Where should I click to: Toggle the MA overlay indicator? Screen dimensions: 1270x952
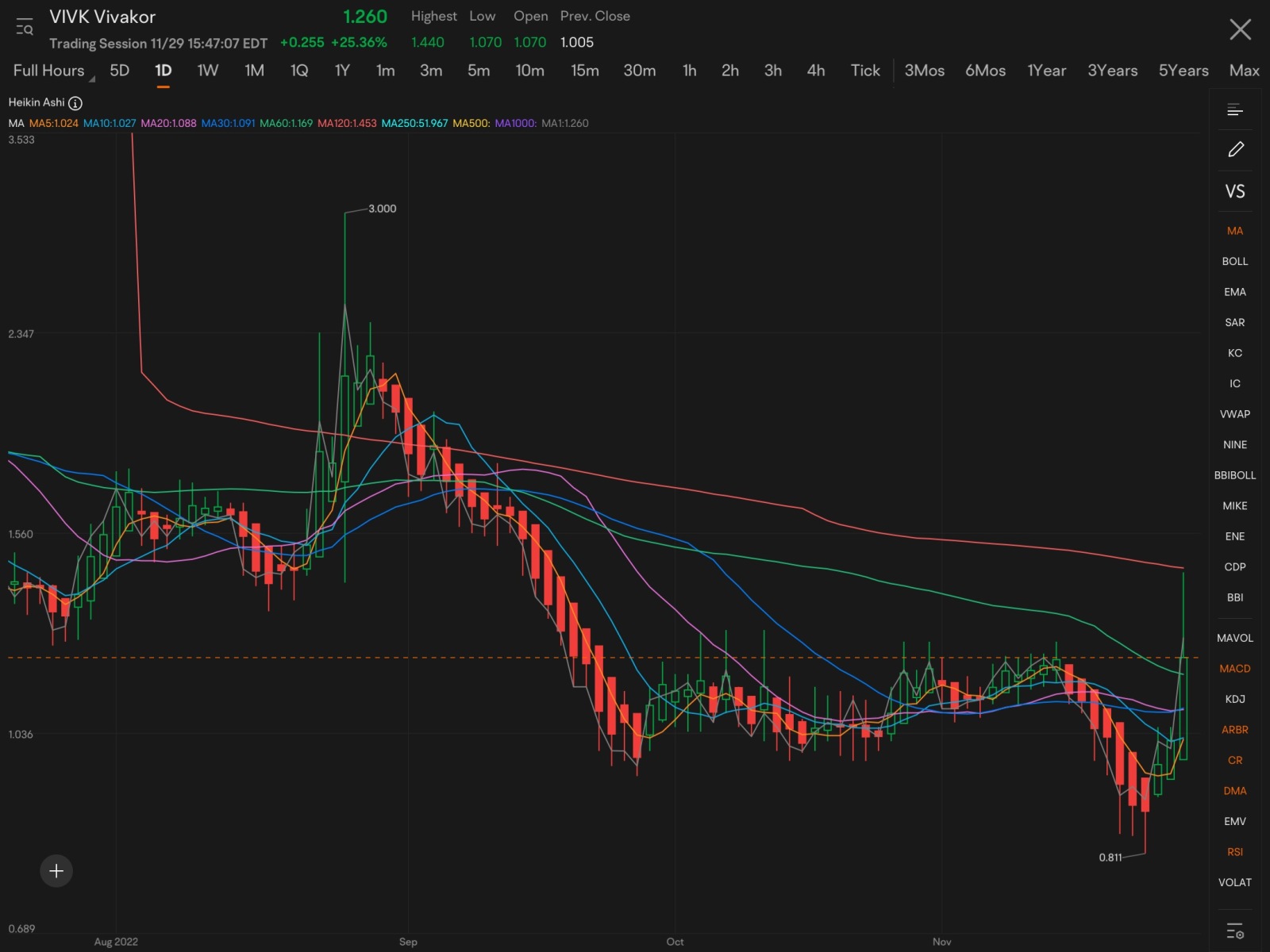(x=1234, y=231)
